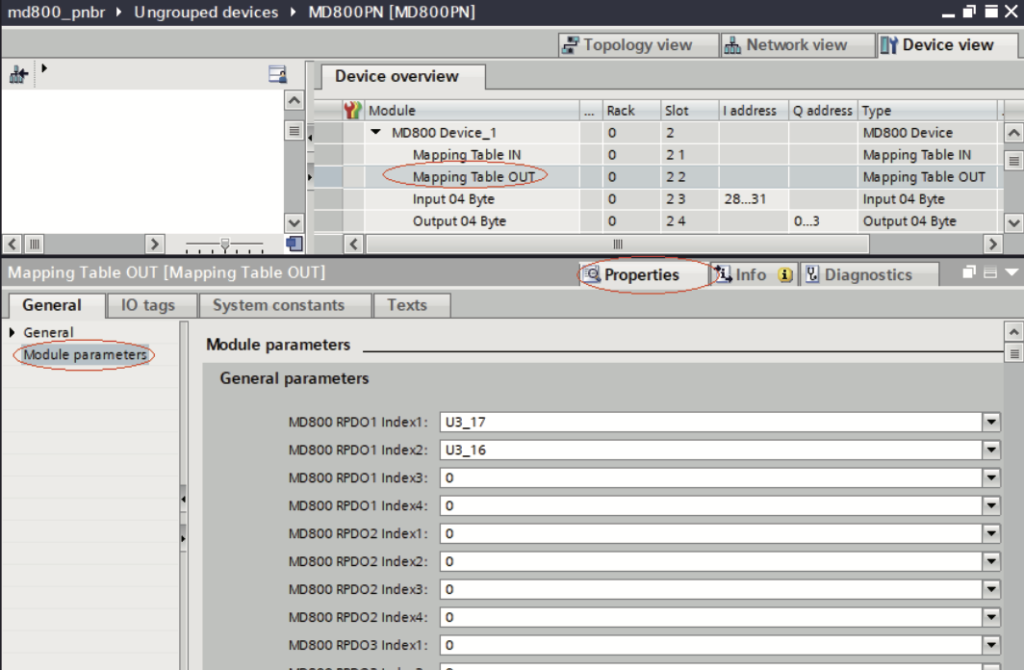Open the MD800 RPDO1 Index1 dropdown

pos(991,422)
